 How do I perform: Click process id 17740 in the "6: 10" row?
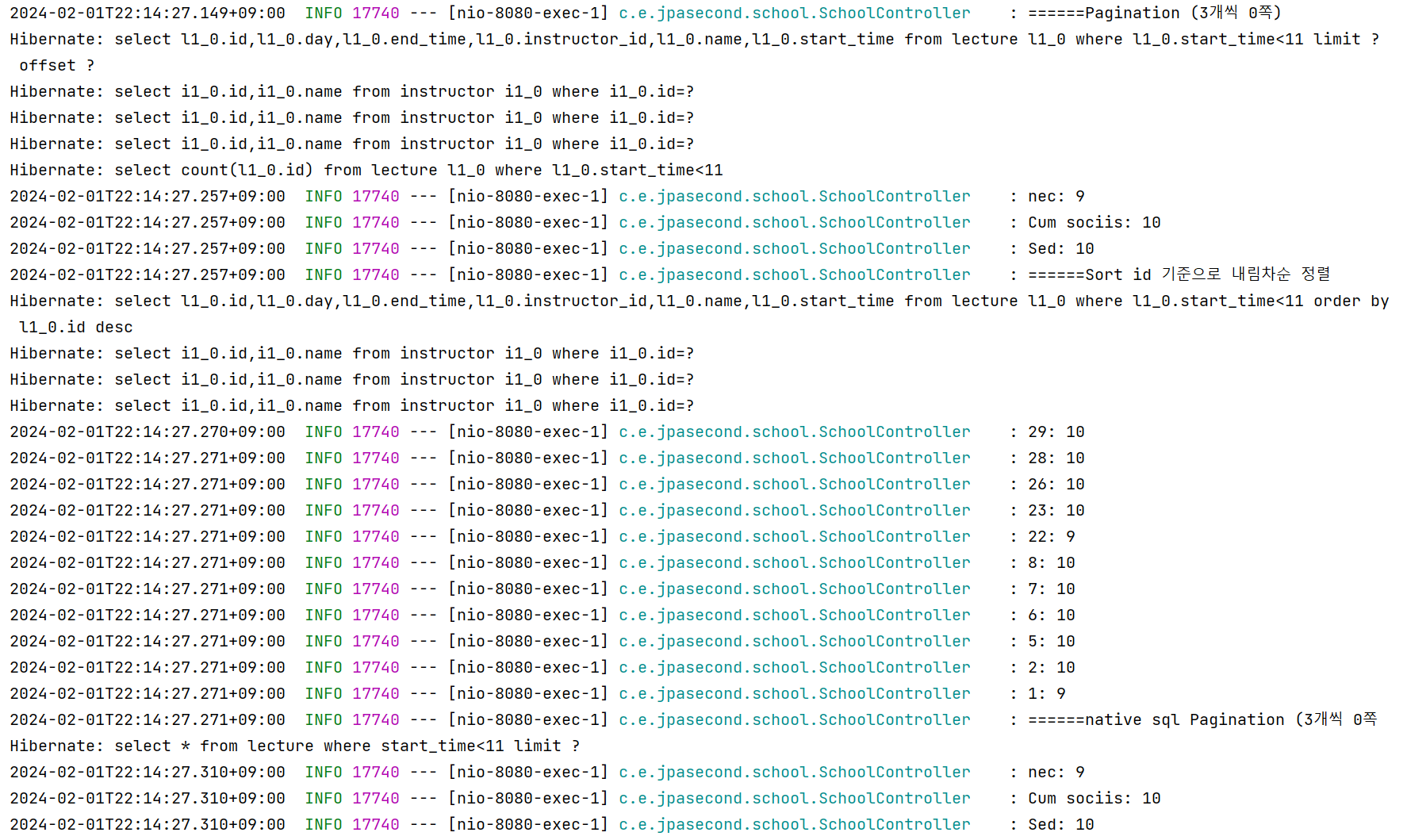[376, 615]
